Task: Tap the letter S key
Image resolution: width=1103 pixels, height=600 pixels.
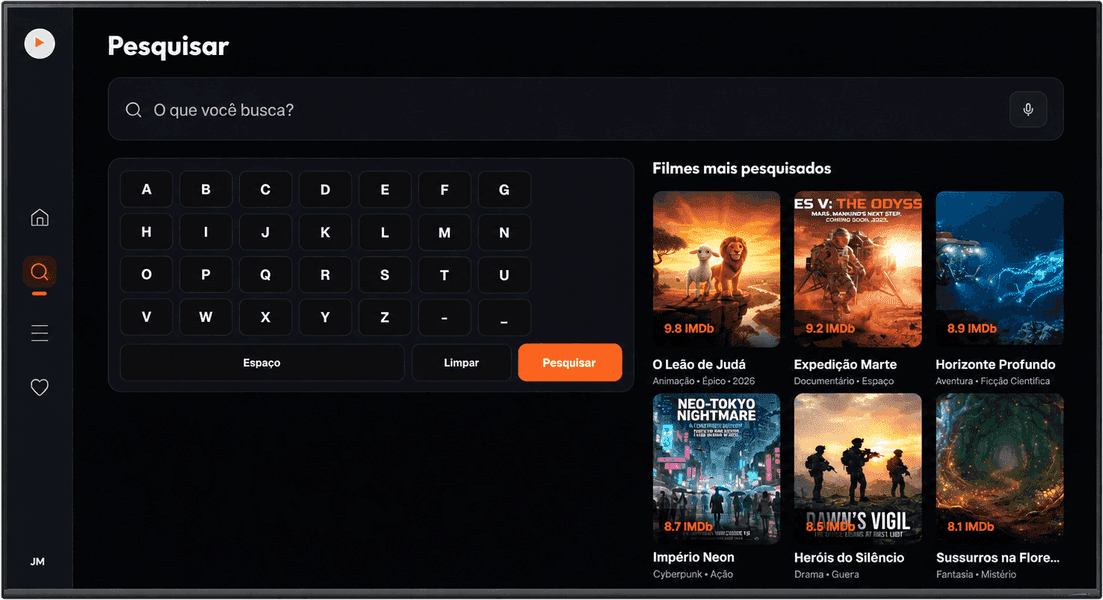Action: click(385, 274)
